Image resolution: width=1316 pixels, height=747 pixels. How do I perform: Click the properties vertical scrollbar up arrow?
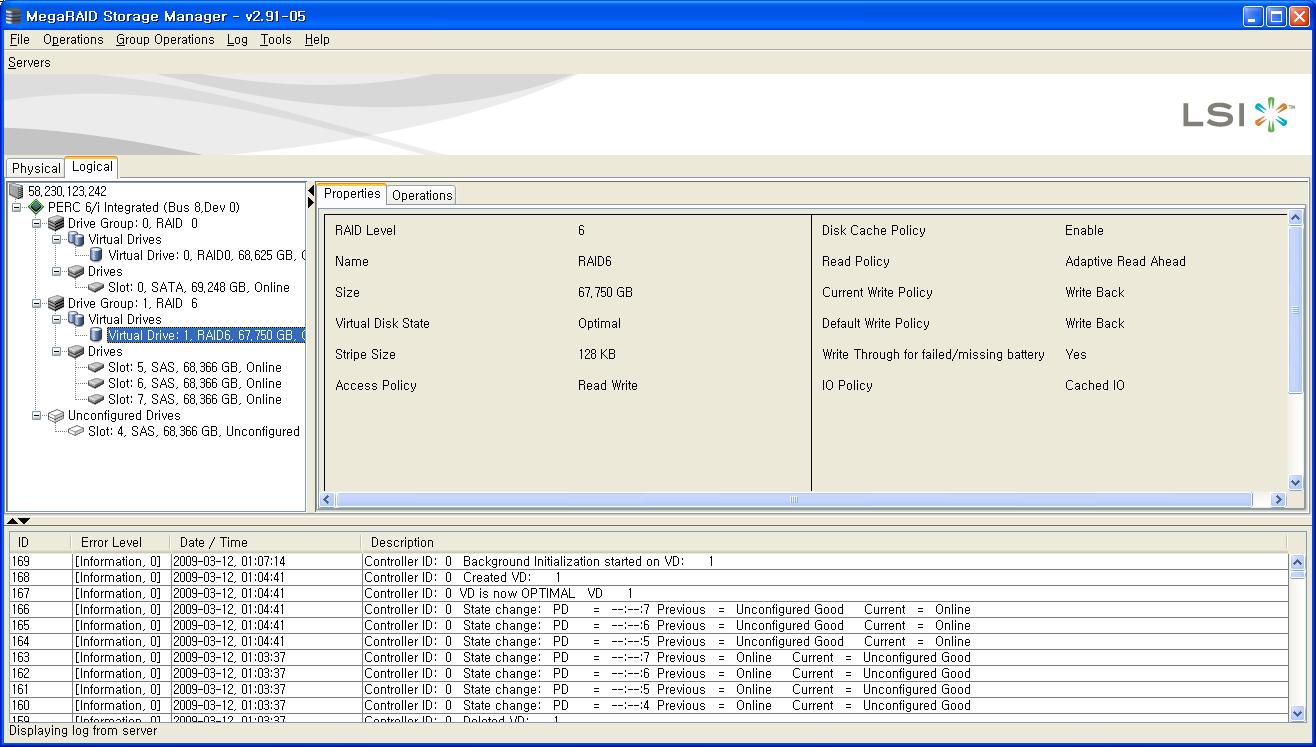pos(1296,218)
